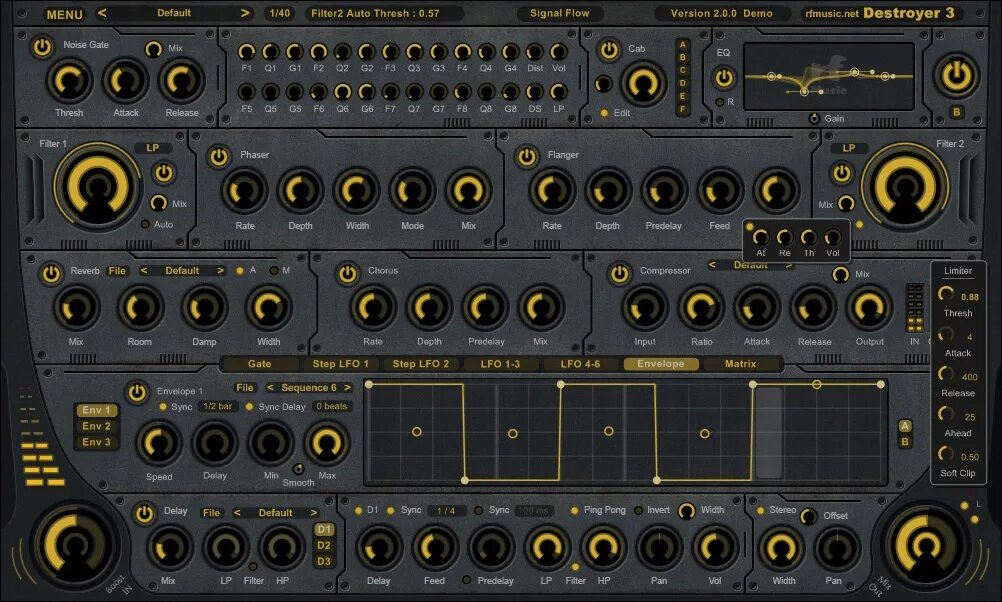Toggle the Stereo option

tap(760, 510)
